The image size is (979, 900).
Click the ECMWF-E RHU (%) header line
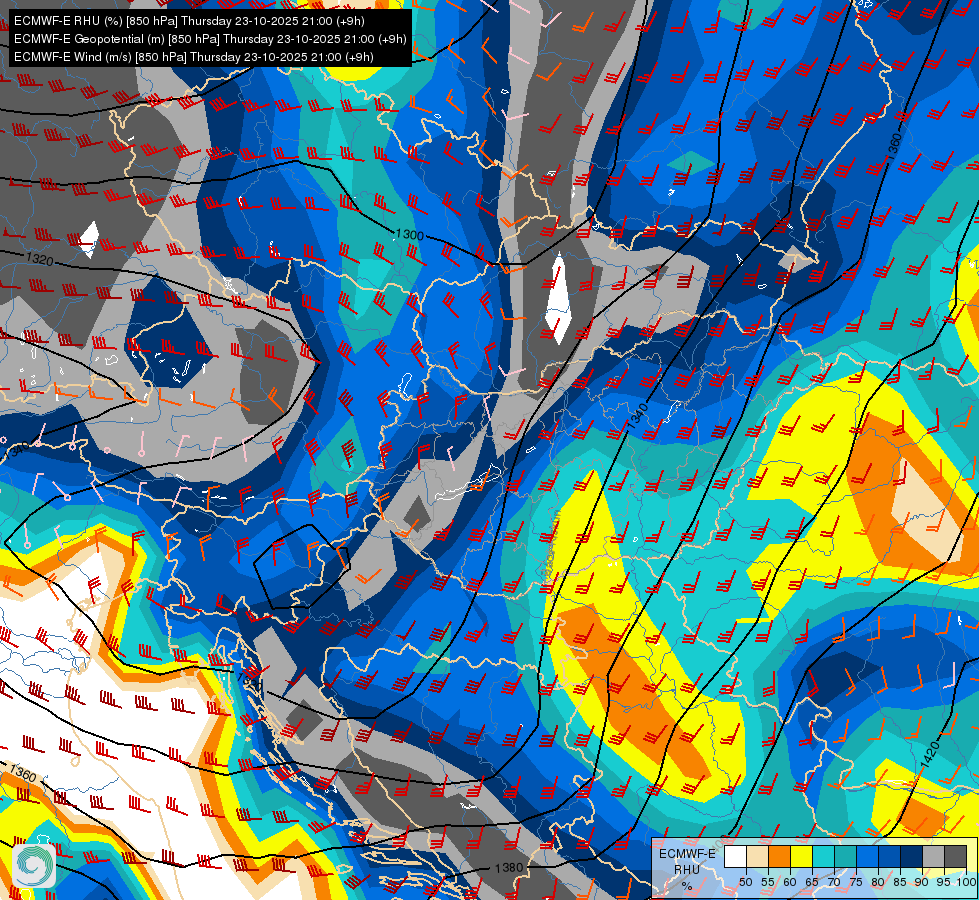click(189, 21)
